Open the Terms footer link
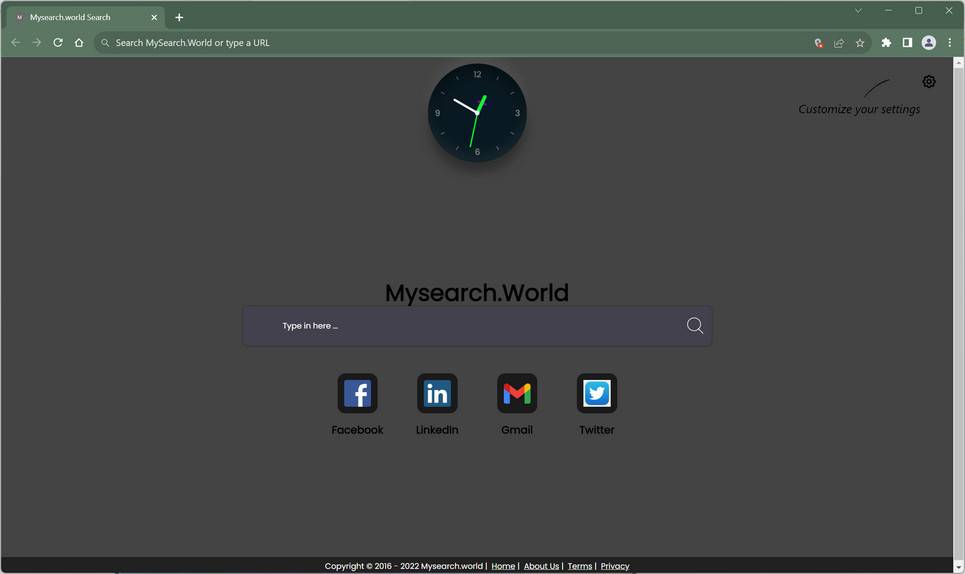 click(580, 566)
